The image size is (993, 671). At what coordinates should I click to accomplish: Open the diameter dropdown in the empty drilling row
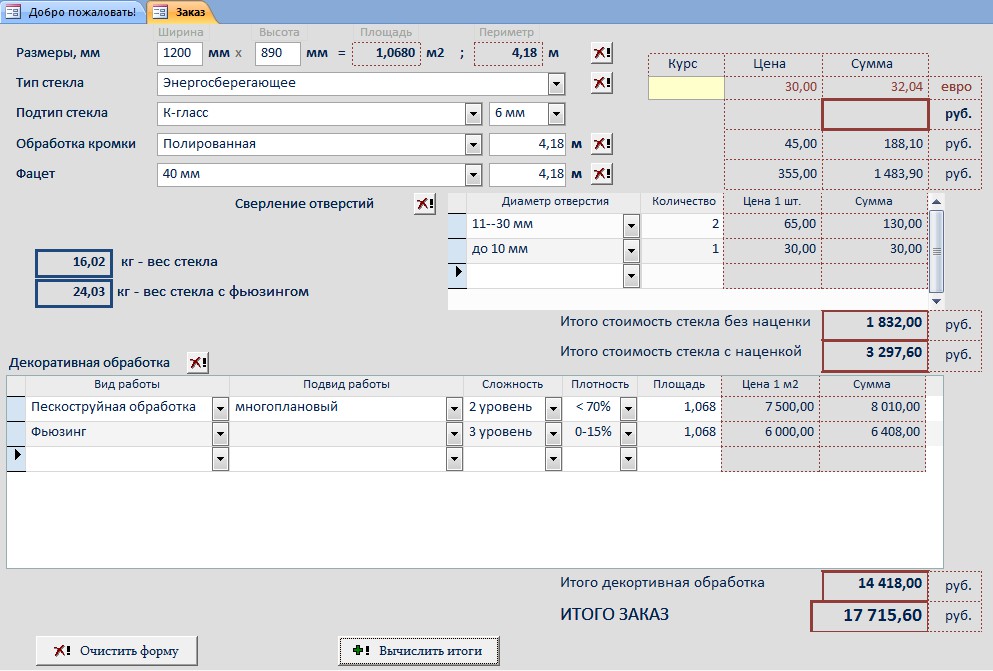point(631,276)
